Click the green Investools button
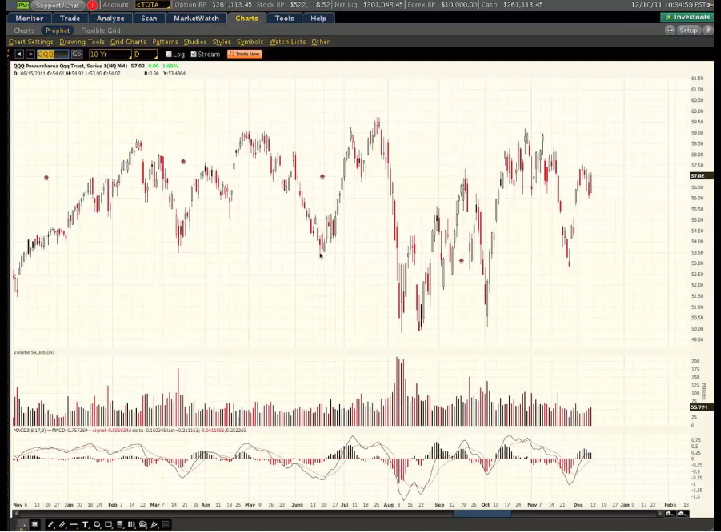This screenshot has height=532, width=721. 687,17
